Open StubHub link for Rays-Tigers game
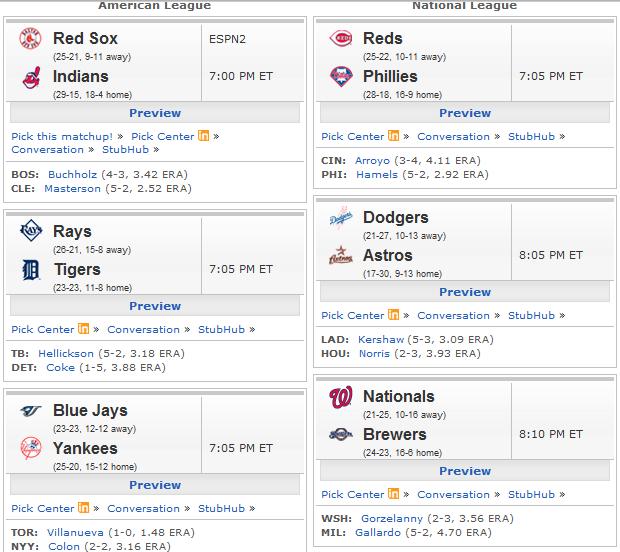620x552 pixels. click(221, 329)
